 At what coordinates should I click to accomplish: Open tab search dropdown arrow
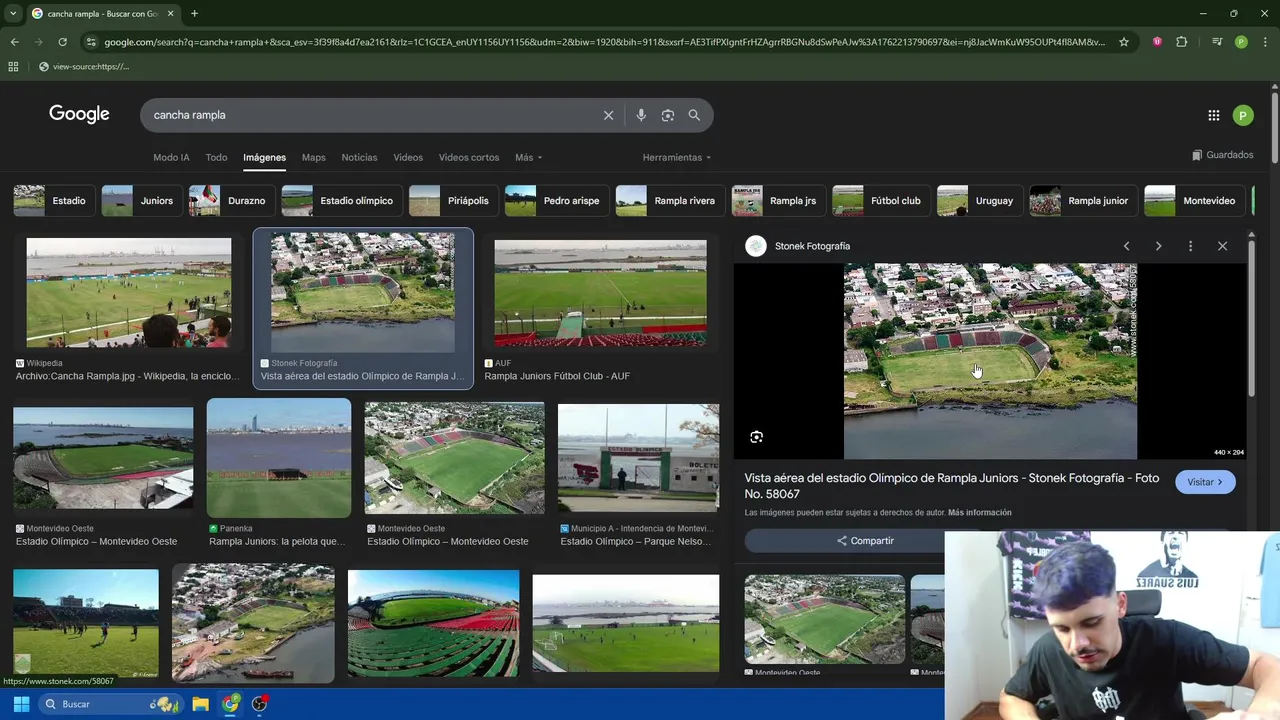(13, 13)
